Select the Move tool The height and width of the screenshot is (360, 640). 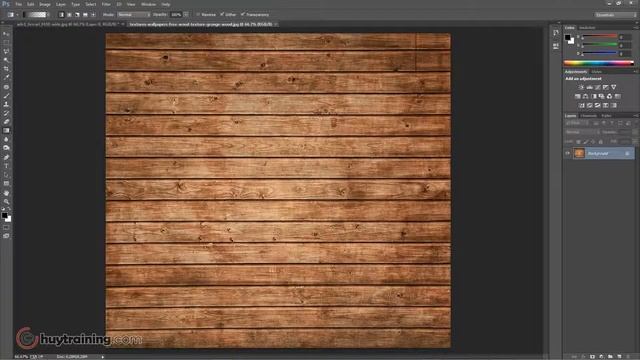coord(6,34)
